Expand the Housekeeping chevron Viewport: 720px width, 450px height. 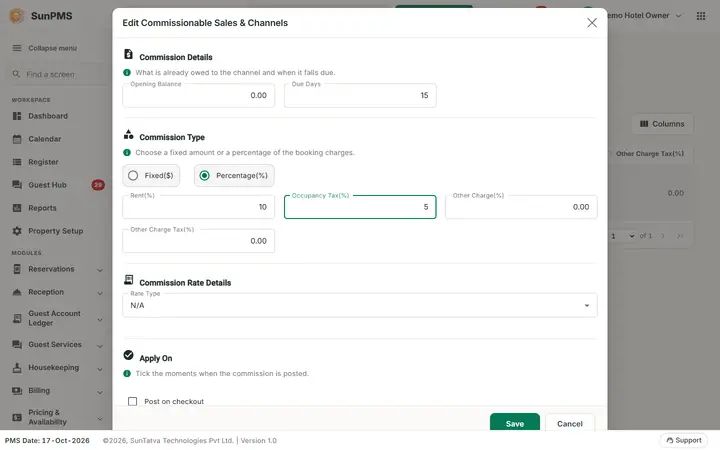[100, 369]
